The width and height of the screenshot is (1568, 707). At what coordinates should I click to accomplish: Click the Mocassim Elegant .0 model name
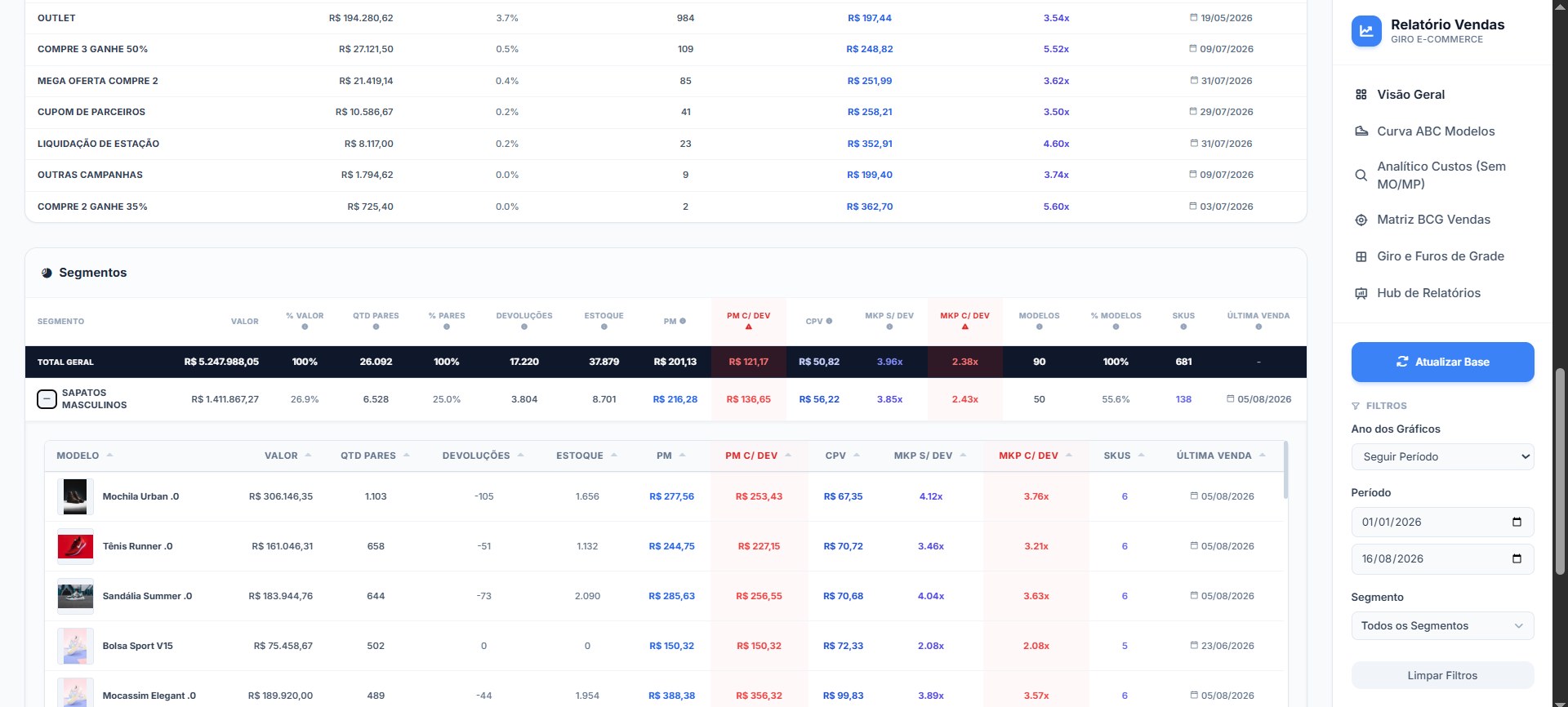(149, 696)
